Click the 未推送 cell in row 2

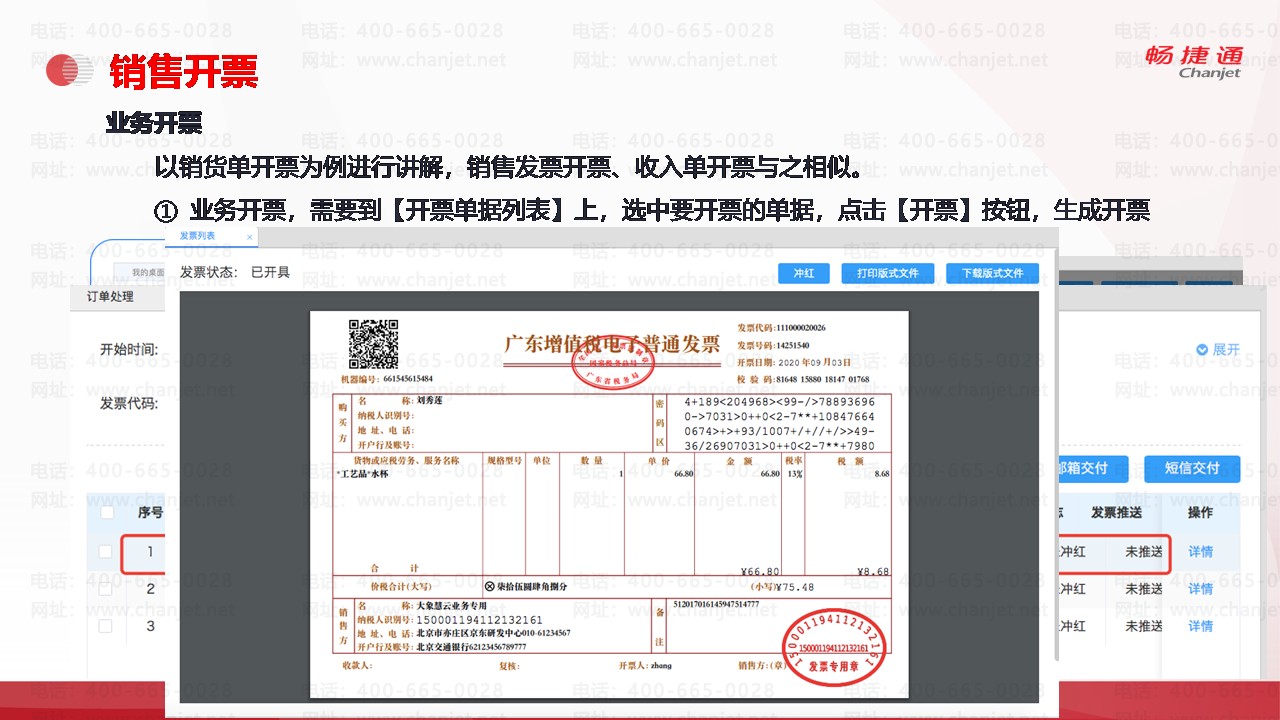point(1144,589)
